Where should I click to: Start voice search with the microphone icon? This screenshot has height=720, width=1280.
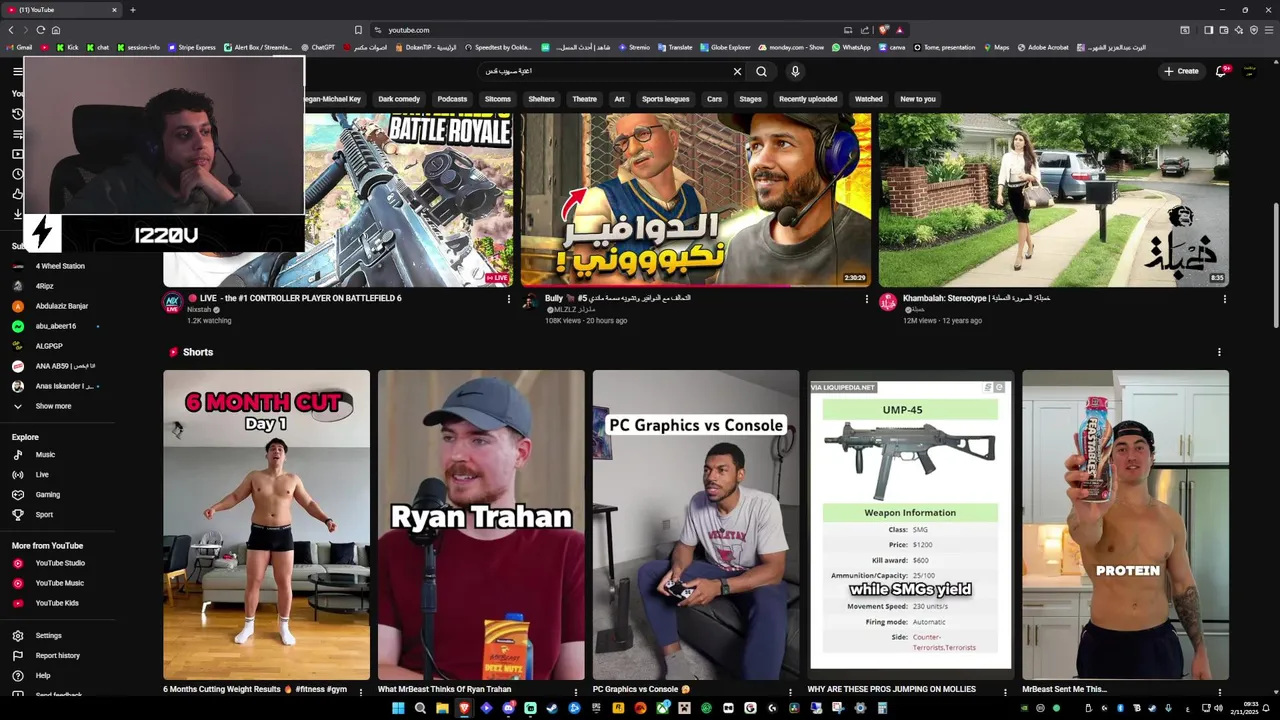795,71
